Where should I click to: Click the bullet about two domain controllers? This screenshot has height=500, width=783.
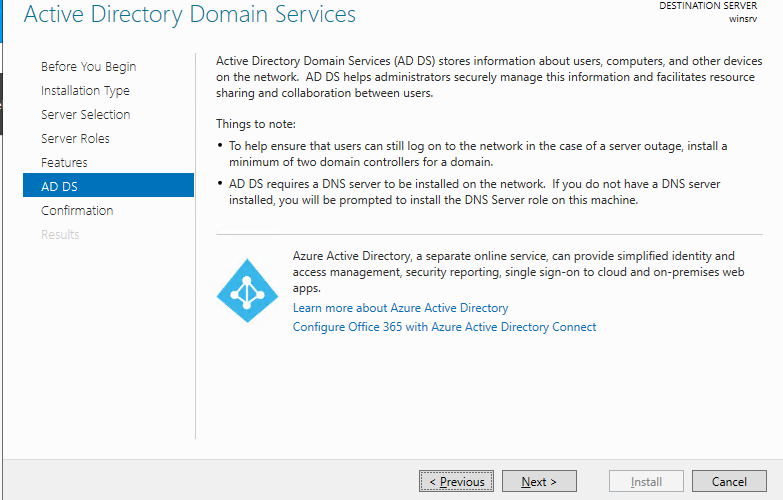[470, 154]
